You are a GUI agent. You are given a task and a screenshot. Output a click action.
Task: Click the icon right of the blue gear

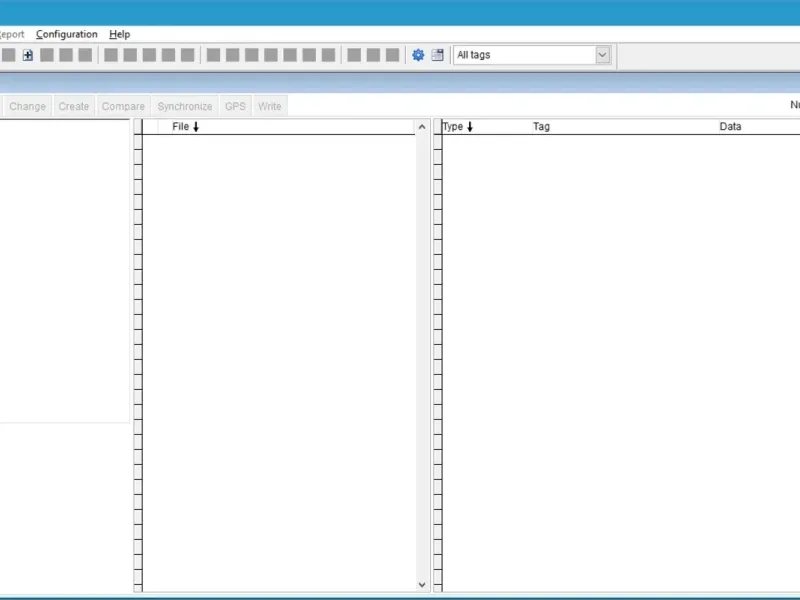437,55
